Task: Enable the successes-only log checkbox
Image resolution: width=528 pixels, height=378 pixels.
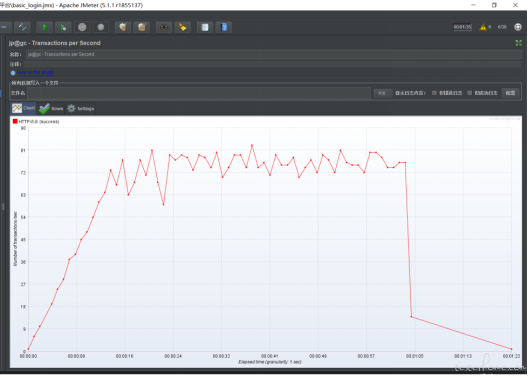Action: [x=470, y=93]
